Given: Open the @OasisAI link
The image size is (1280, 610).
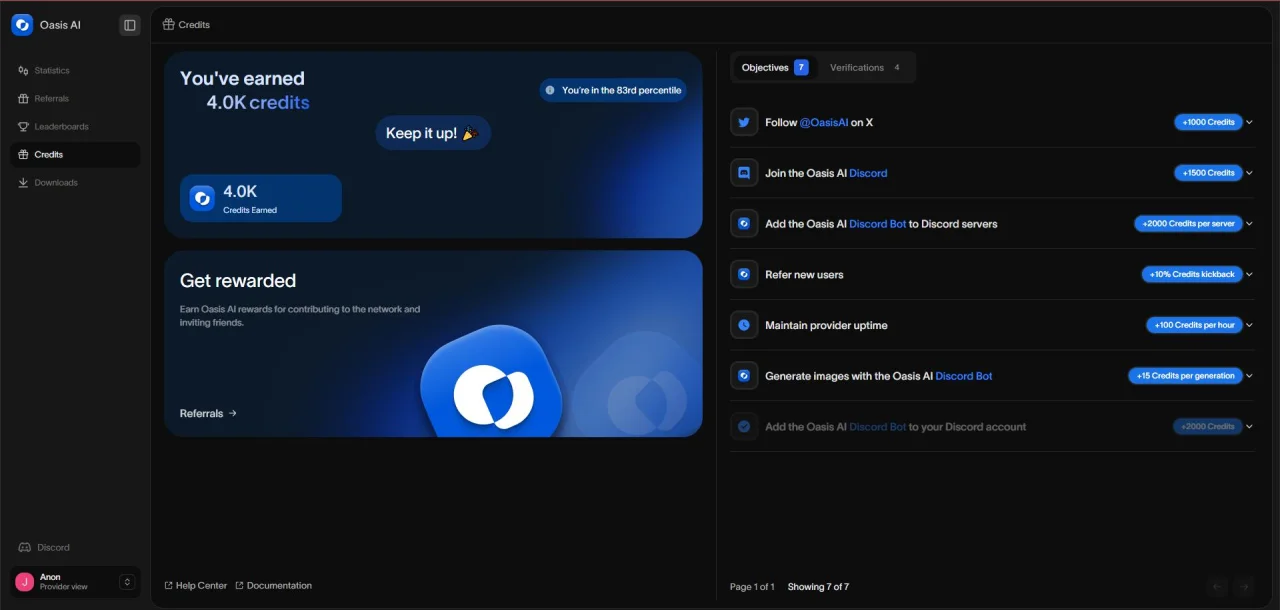Looking at the screenshot, I should click(x=824, y=123).
